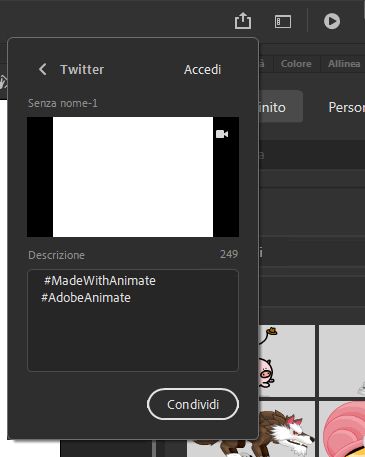Screen dimensions: 365x457
Task: Click the Senza nome-1 document name
Action: [63, 103]
